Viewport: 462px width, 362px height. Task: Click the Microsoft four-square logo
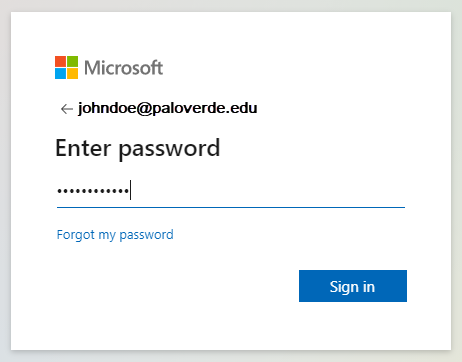click(x=66, y=67)
